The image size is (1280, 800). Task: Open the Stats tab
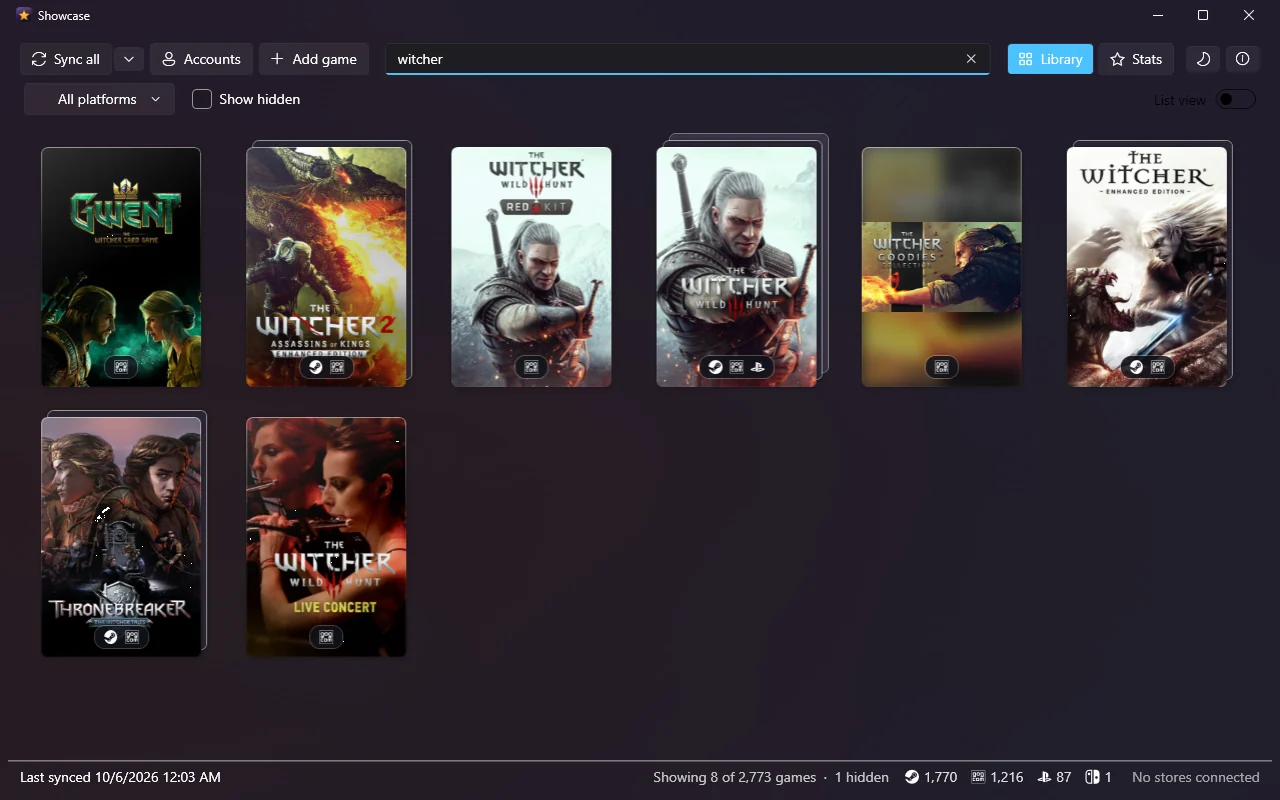coord(1135,59)
